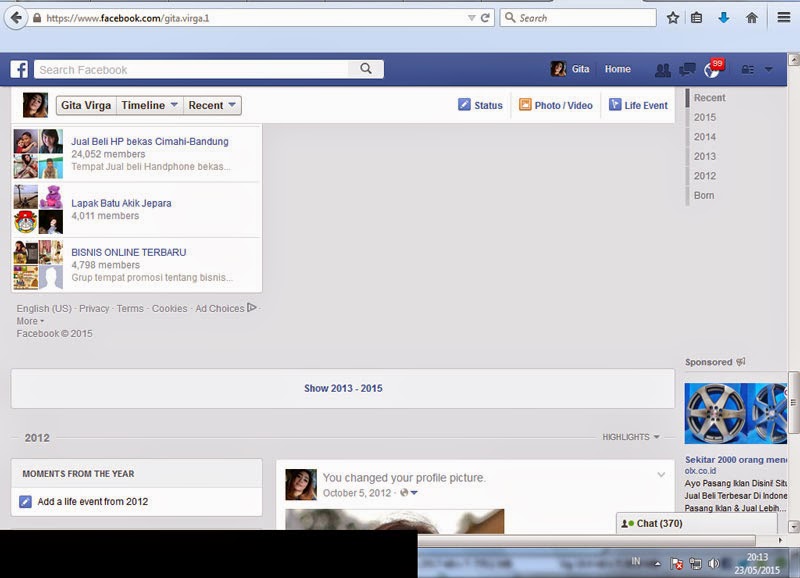The image size is (800, 578).
Task: Open the messages icon in header
Action: (687, 69)
